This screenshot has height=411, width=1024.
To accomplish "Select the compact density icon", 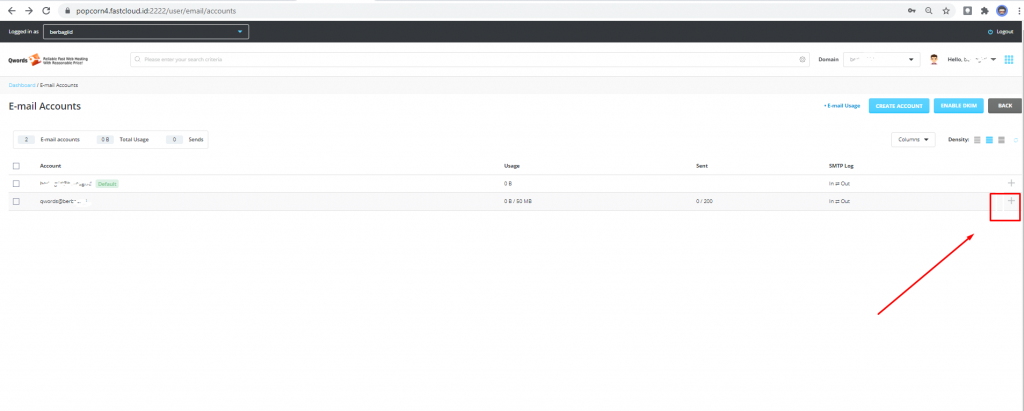I will [977, 139].
